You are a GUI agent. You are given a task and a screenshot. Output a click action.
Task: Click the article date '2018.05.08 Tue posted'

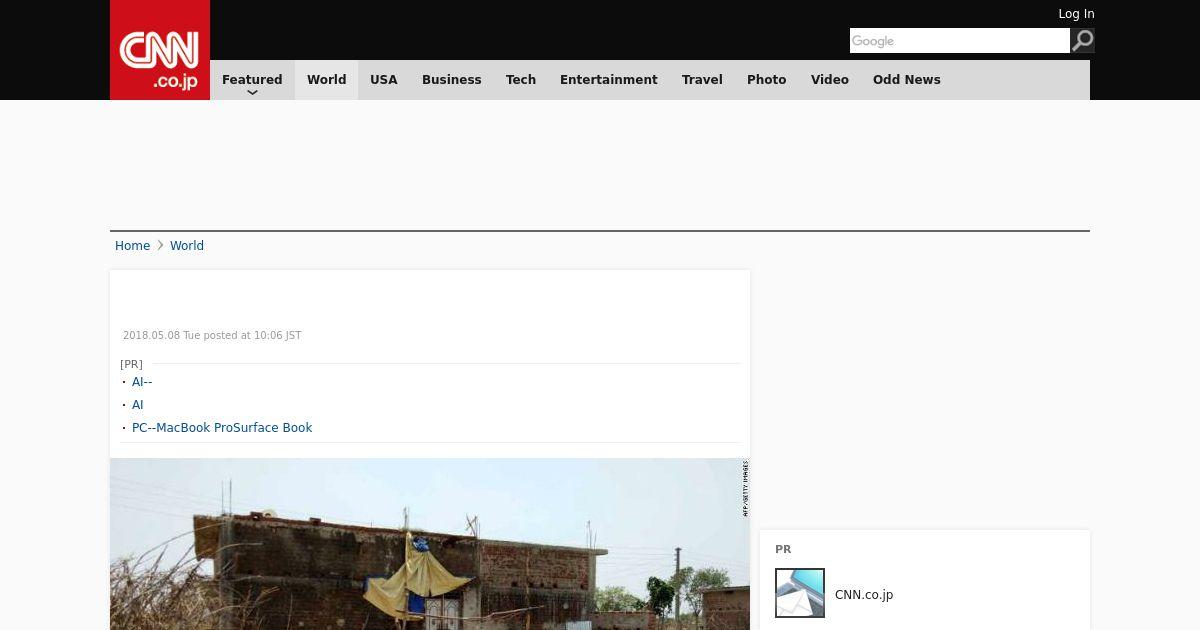tap(212, 336)
